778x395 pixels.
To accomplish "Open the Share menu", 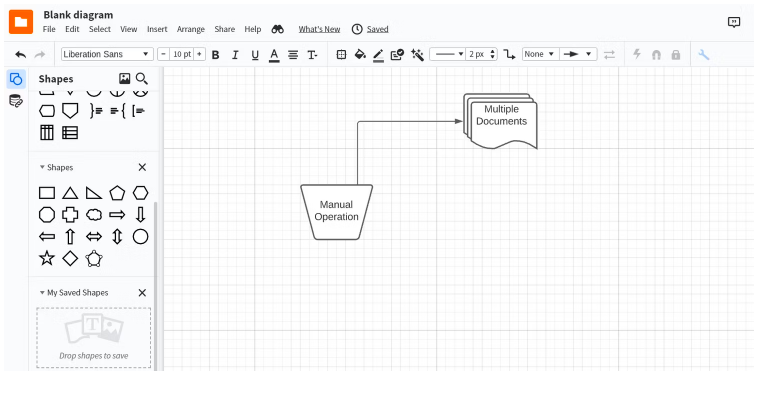I will pyautogui.click(x=224, y=29).
